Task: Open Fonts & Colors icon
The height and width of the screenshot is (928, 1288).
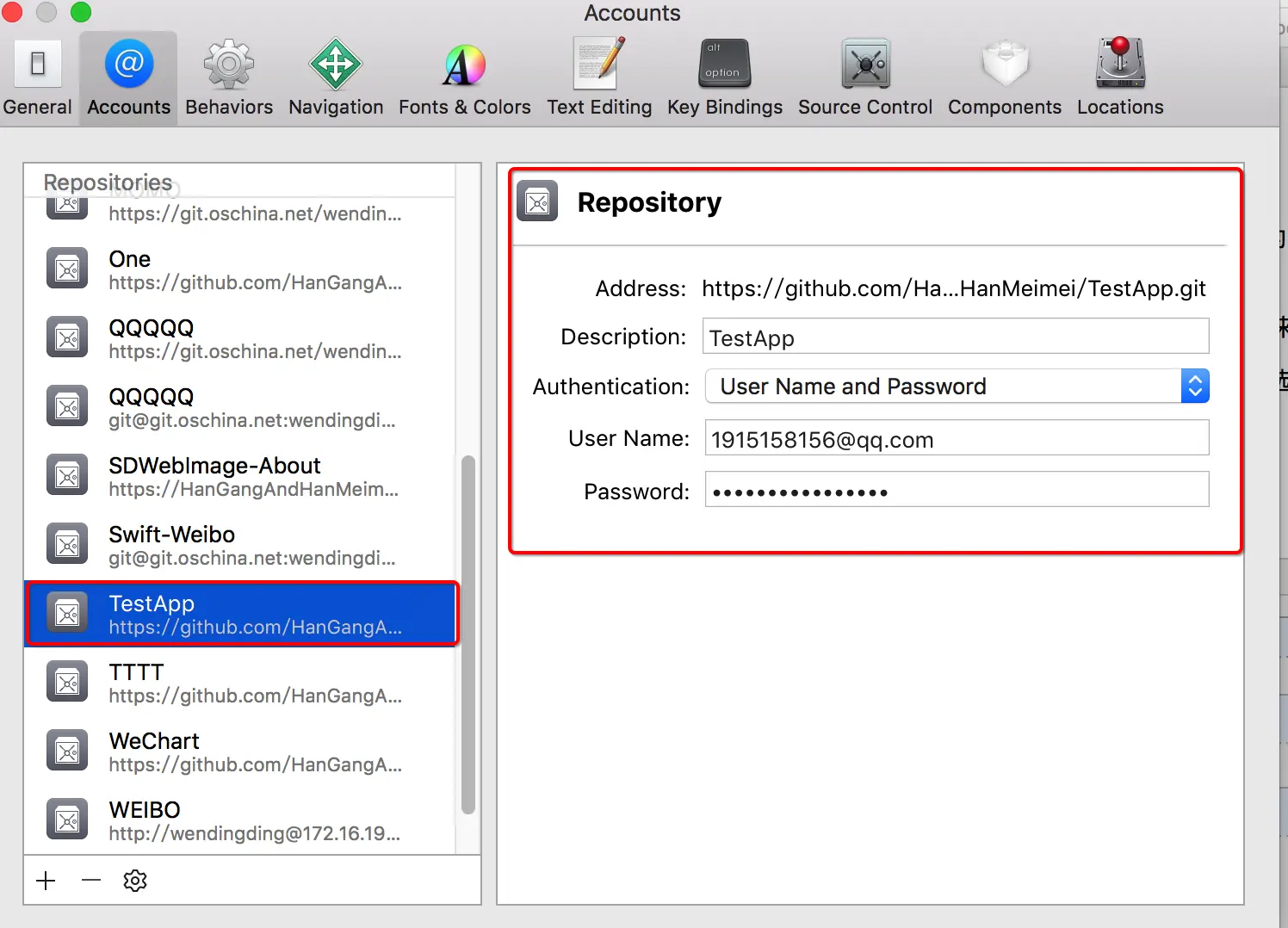Action: [465, 65]
